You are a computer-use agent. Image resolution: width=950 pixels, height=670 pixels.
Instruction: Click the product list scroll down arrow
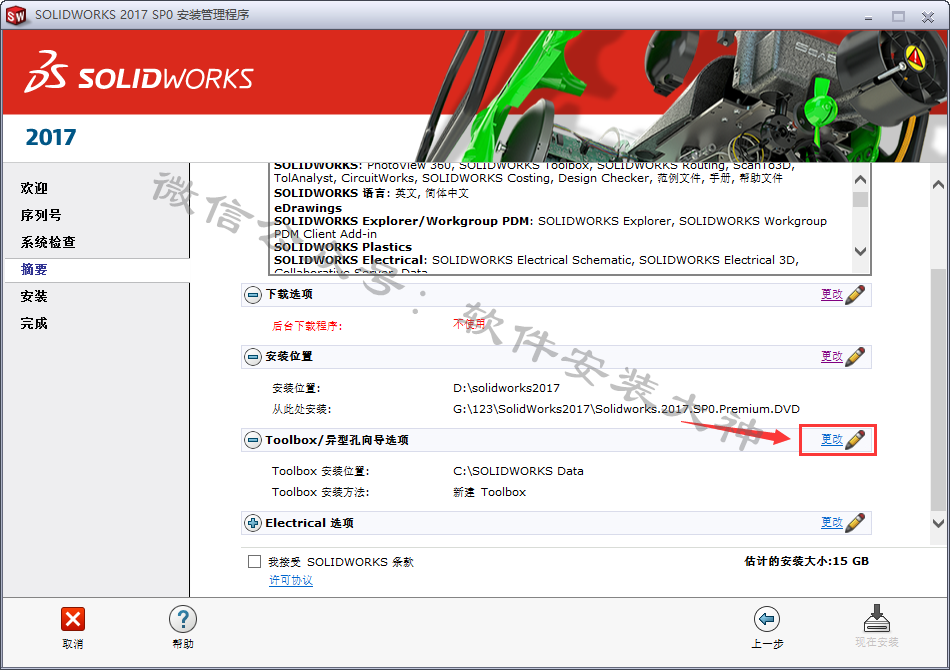point(860,251)
